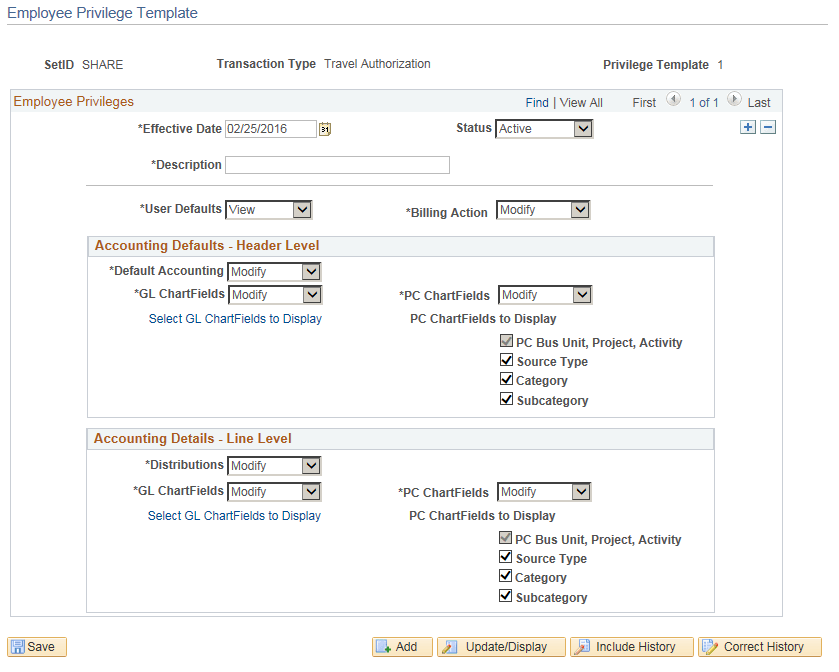Click the Include History button

[x=631, y=646]
